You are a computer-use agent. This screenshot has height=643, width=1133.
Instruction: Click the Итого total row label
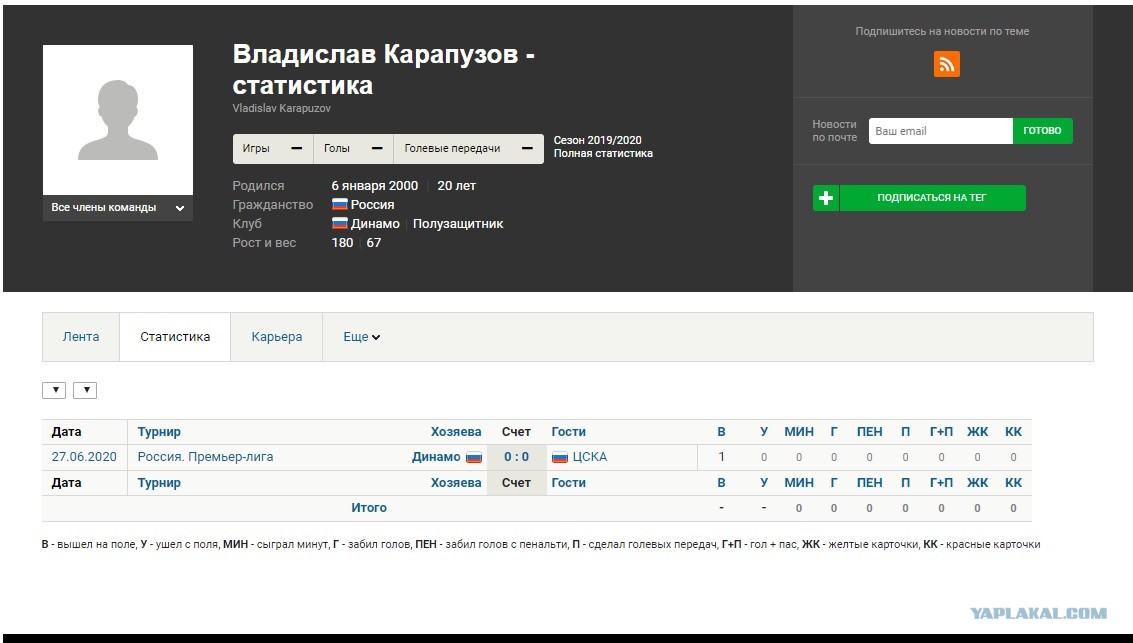click(369, 508)
